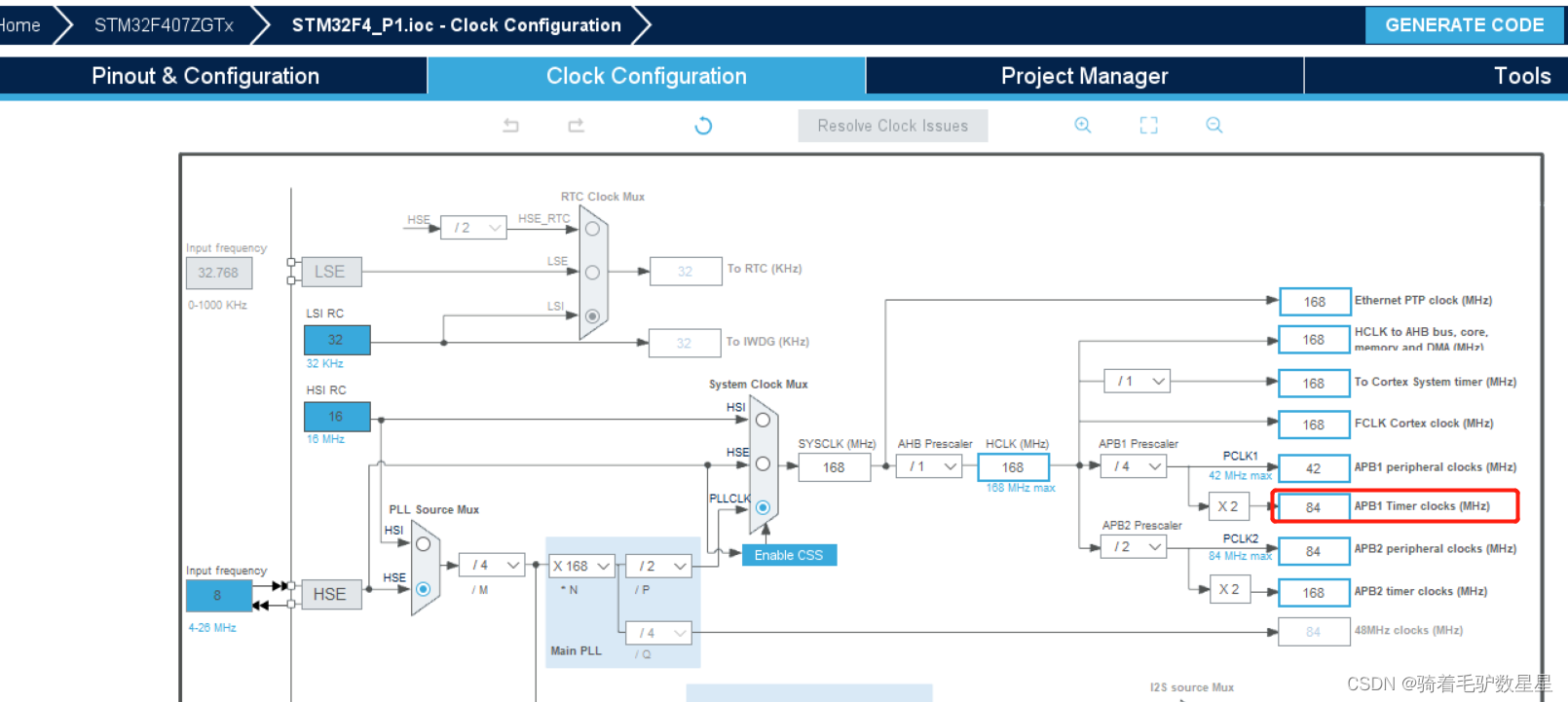The image size is (1568, 702).
Task: Click 48MHz clocks value field
Action: pyautogui.click(x=1314, y=632)
